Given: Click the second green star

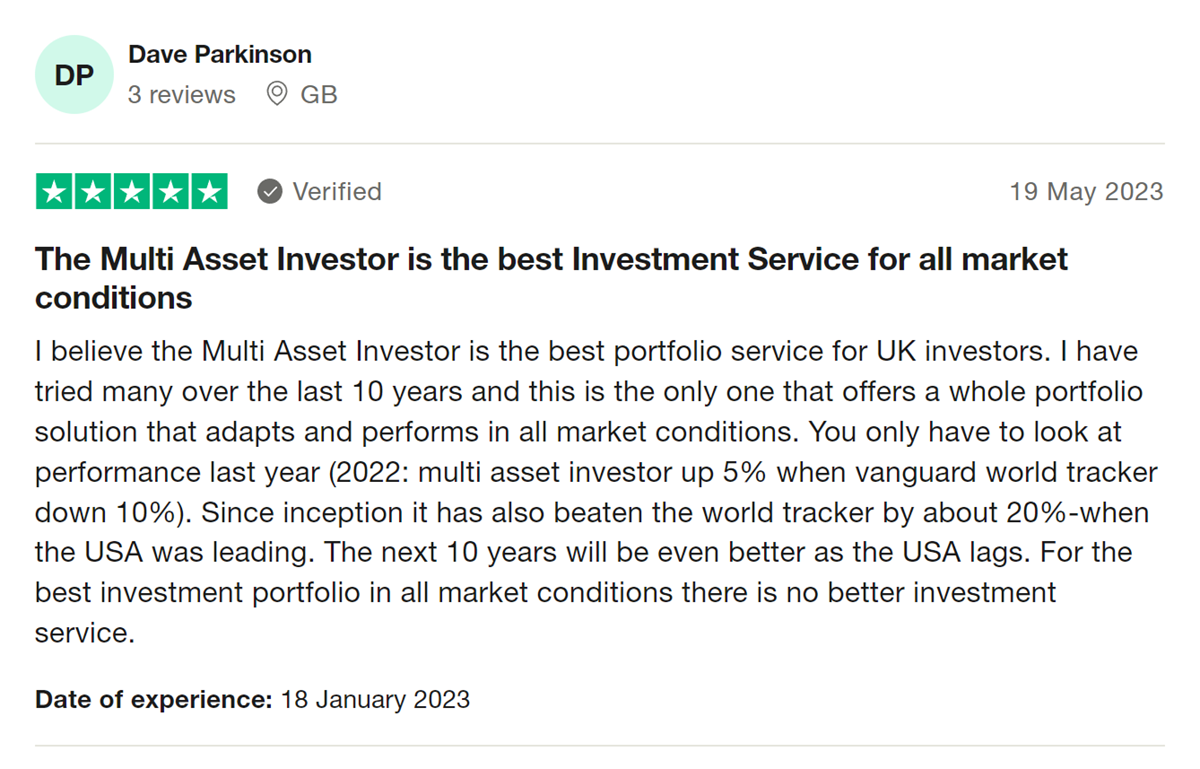Looking at the screenshot, I should coord(93,191).
